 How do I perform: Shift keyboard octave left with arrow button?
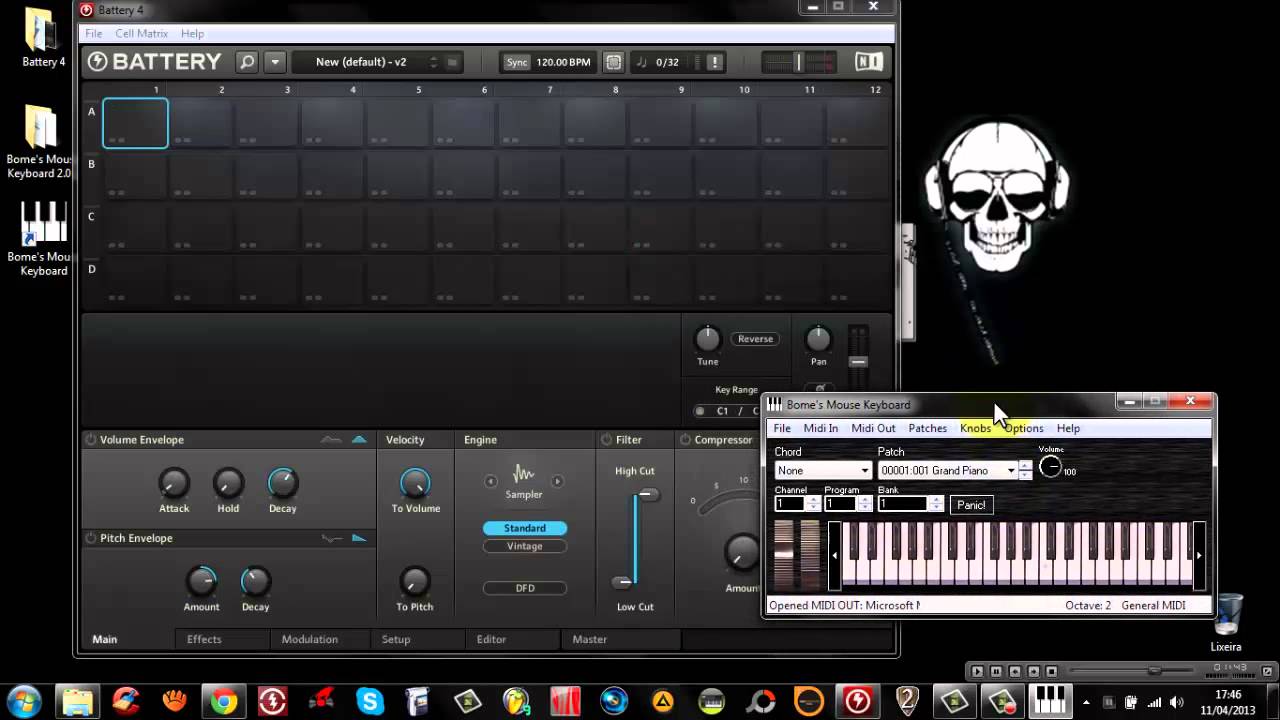tap(835, 556)
